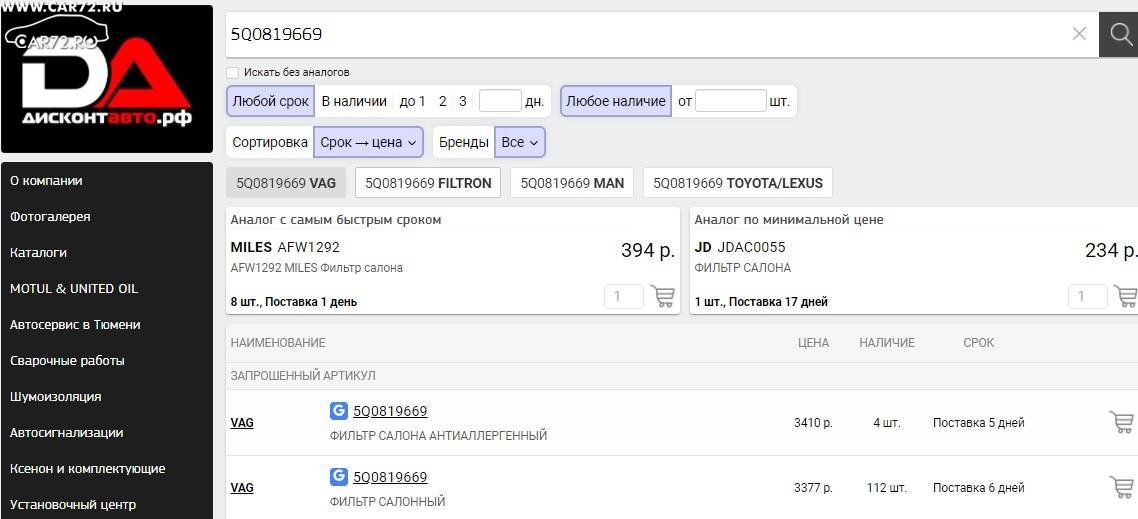Click the MILES AFW1292 analog title

pos(285,247)
